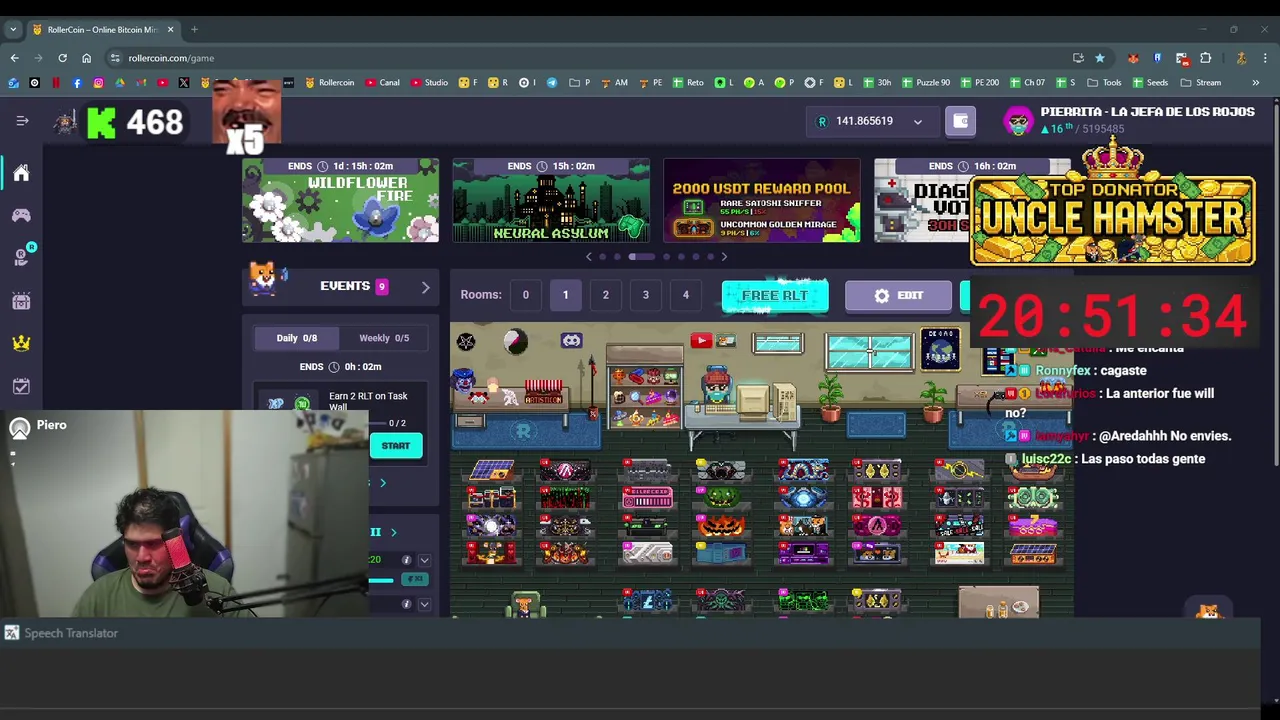The width and height of the screenshot is (1280, 720).
Task: Select the orange pumpkin-face miner
Action: (x=722, y=525)
